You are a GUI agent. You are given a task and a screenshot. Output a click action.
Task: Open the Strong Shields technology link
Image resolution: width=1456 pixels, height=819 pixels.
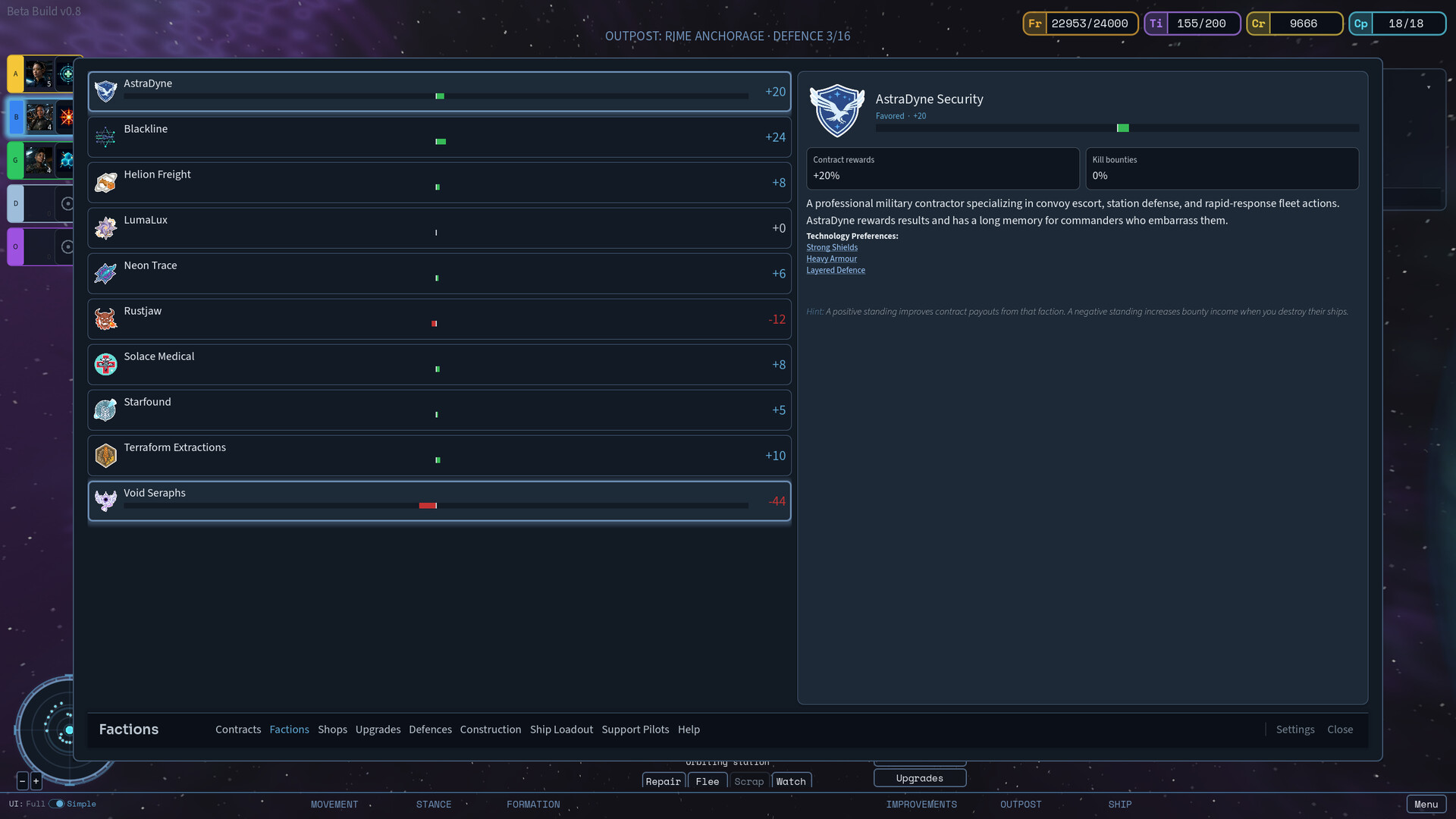(x=832, y=247)
